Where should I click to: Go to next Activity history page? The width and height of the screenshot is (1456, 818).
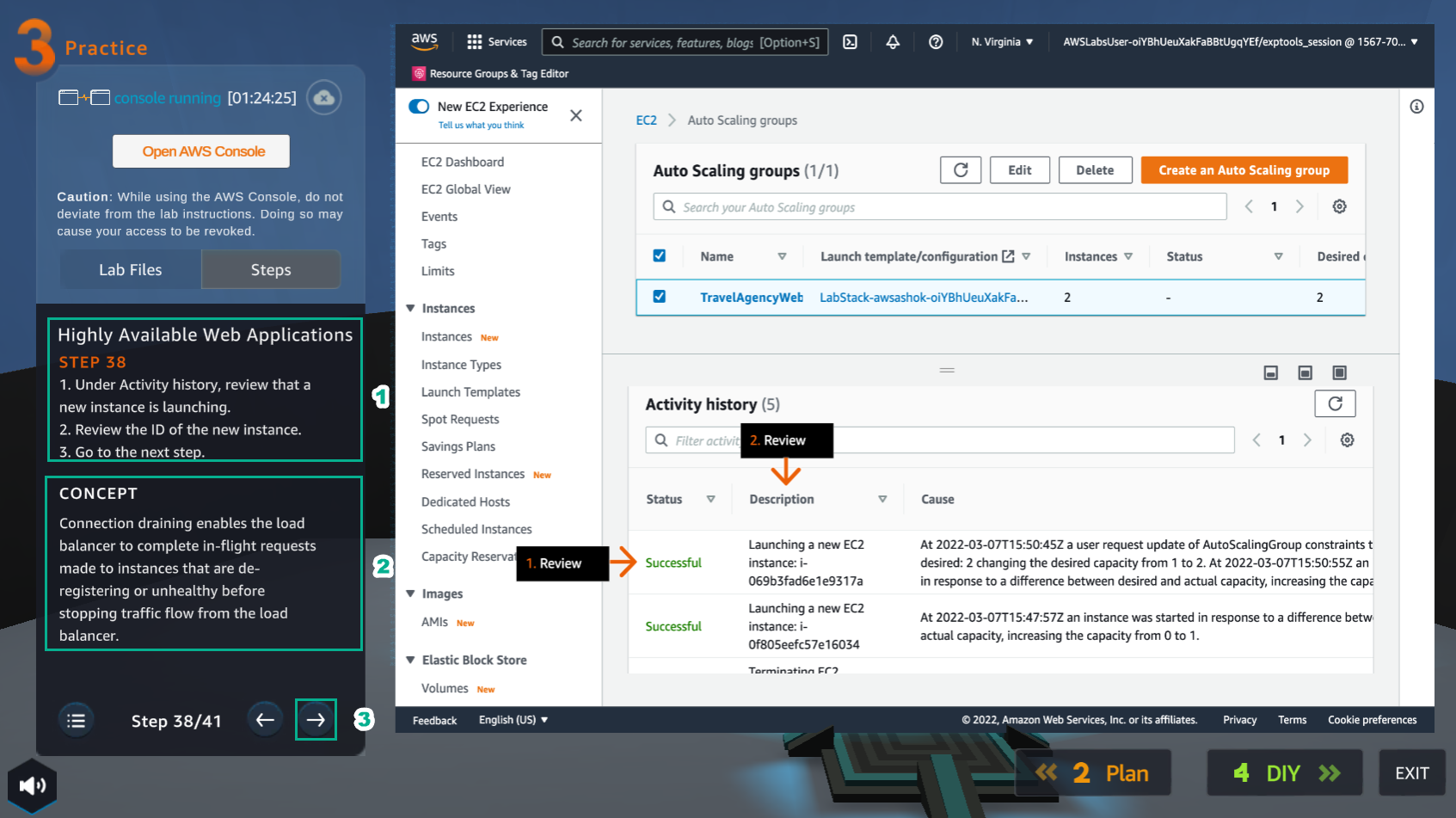(x=1307, y=440)
